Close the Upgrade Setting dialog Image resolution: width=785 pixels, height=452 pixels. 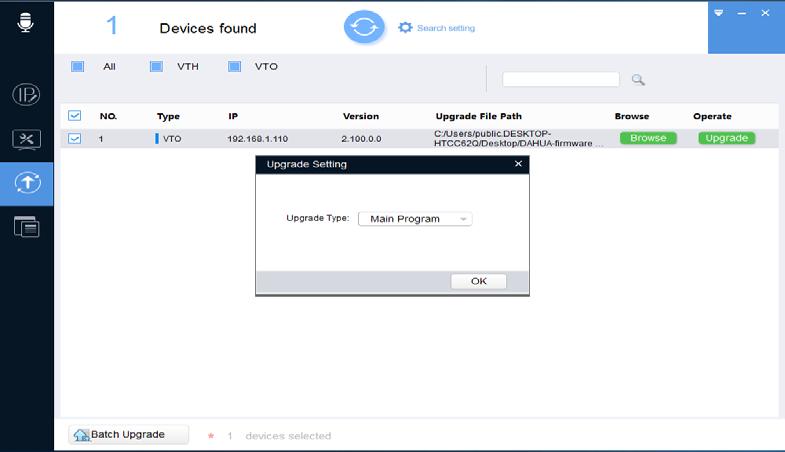(x=518, y=164)
